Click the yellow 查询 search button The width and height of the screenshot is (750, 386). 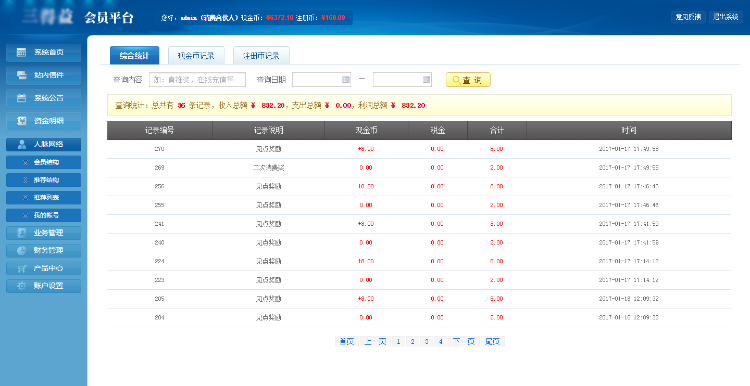click(468, 80)
